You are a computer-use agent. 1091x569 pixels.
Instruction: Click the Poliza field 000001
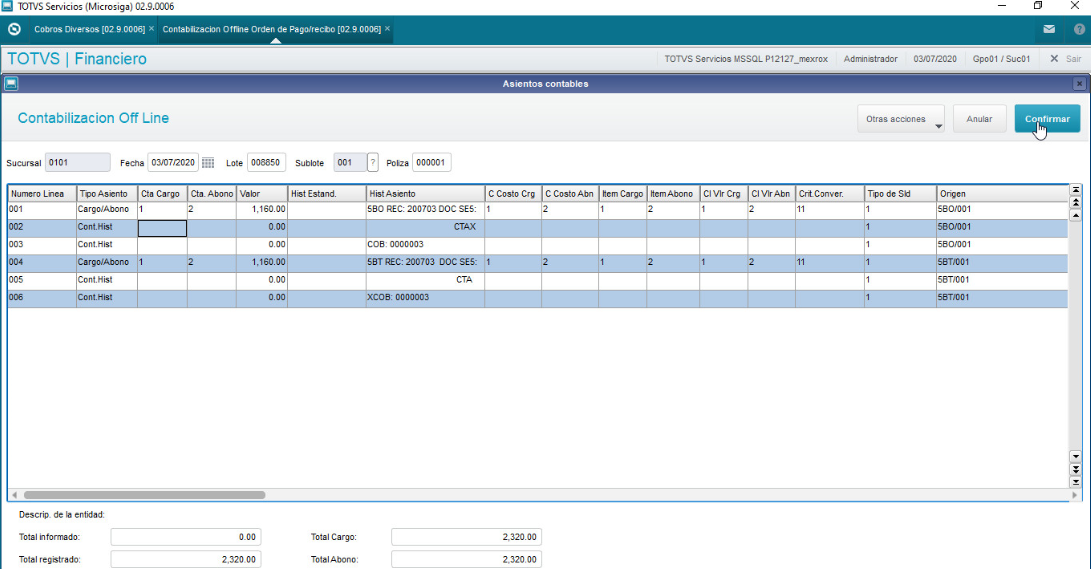[x=431, y=163]
